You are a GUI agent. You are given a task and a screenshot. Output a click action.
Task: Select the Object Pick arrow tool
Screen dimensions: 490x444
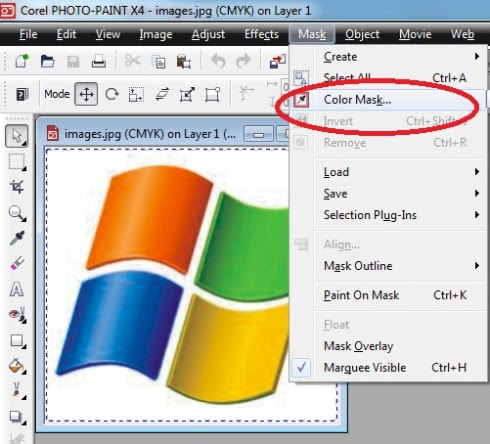17,136
